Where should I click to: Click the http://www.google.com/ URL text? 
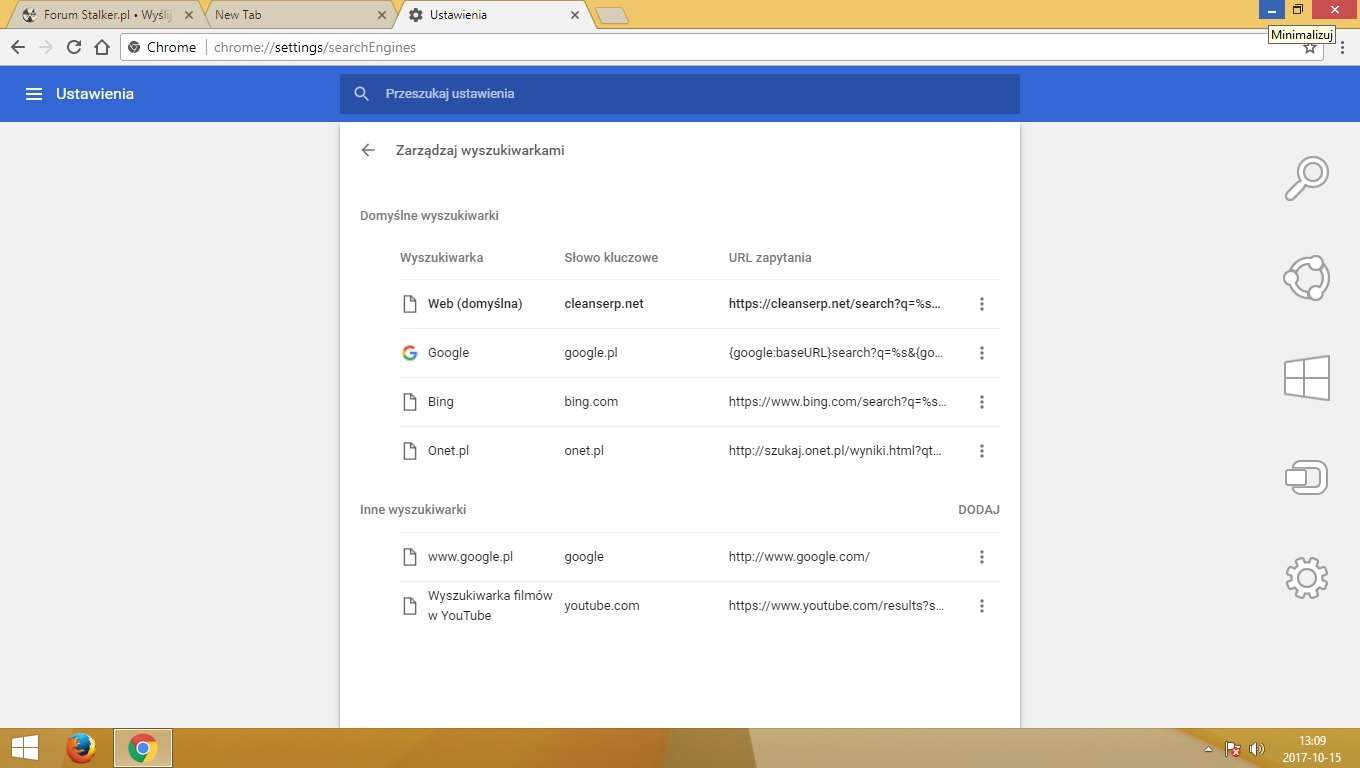click(799, 557)
